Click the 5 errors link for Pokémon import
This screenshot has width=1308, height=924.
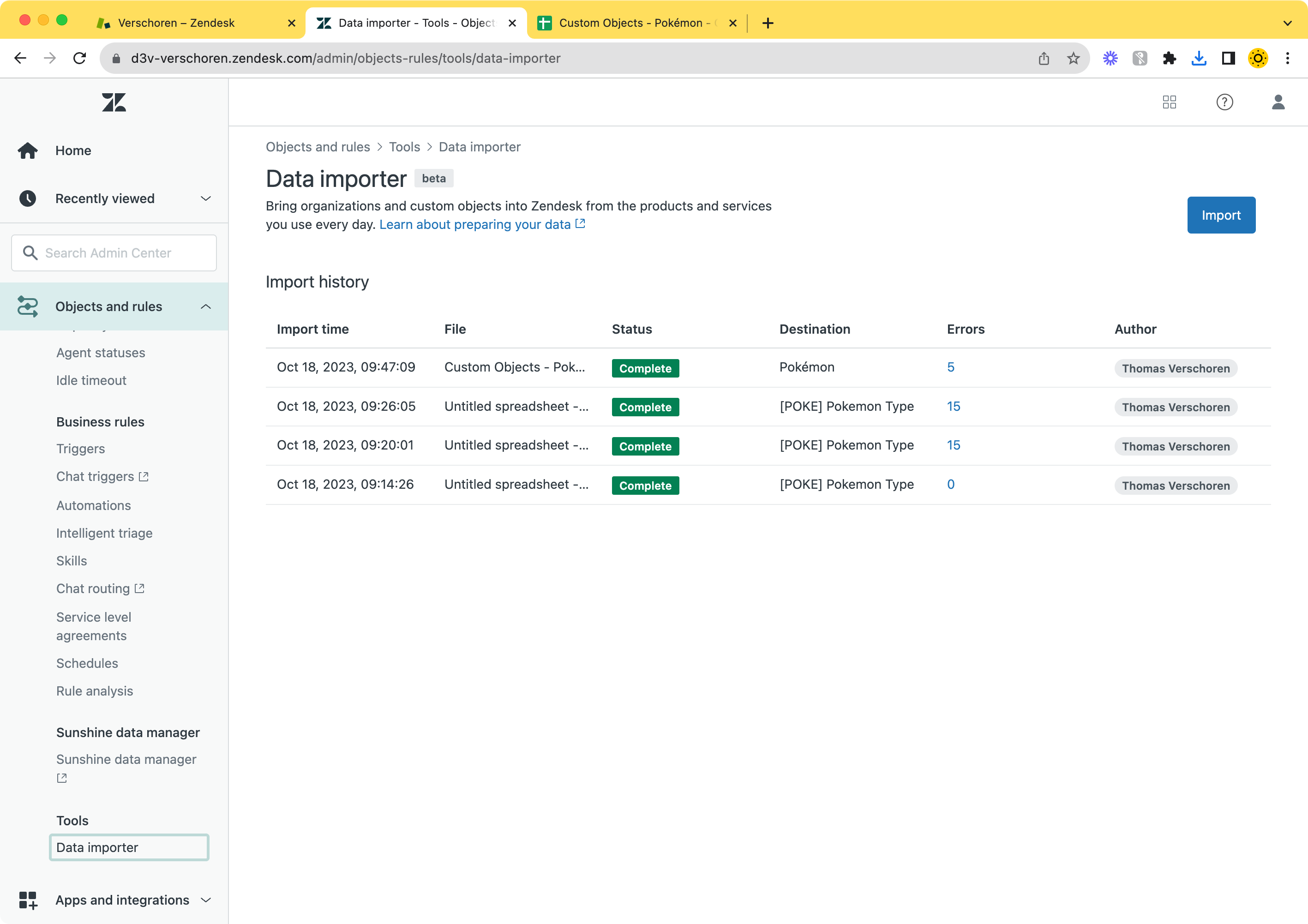coord(951,367)
